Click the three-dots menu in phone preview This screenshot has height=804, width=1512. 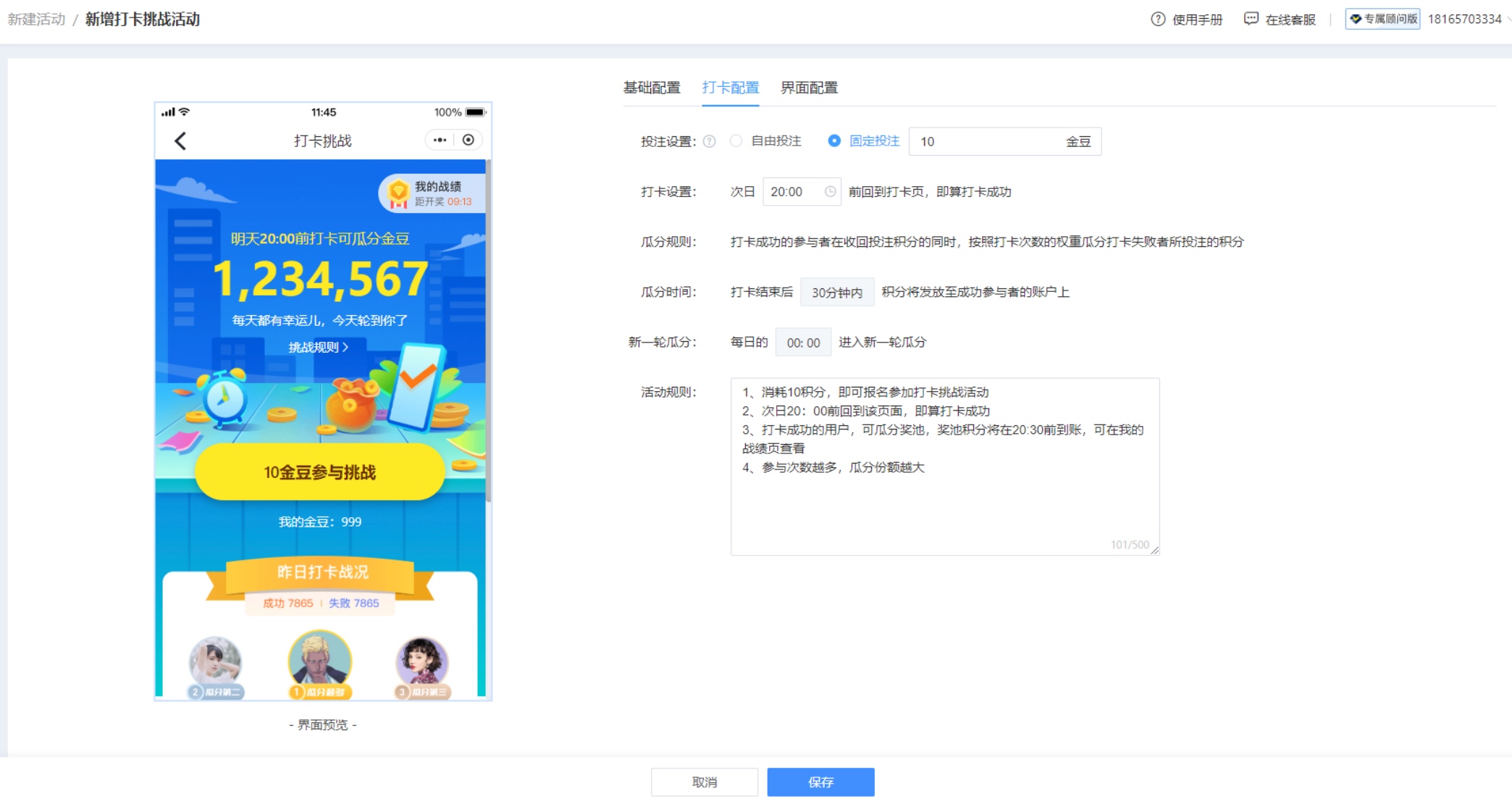point(440,140)
